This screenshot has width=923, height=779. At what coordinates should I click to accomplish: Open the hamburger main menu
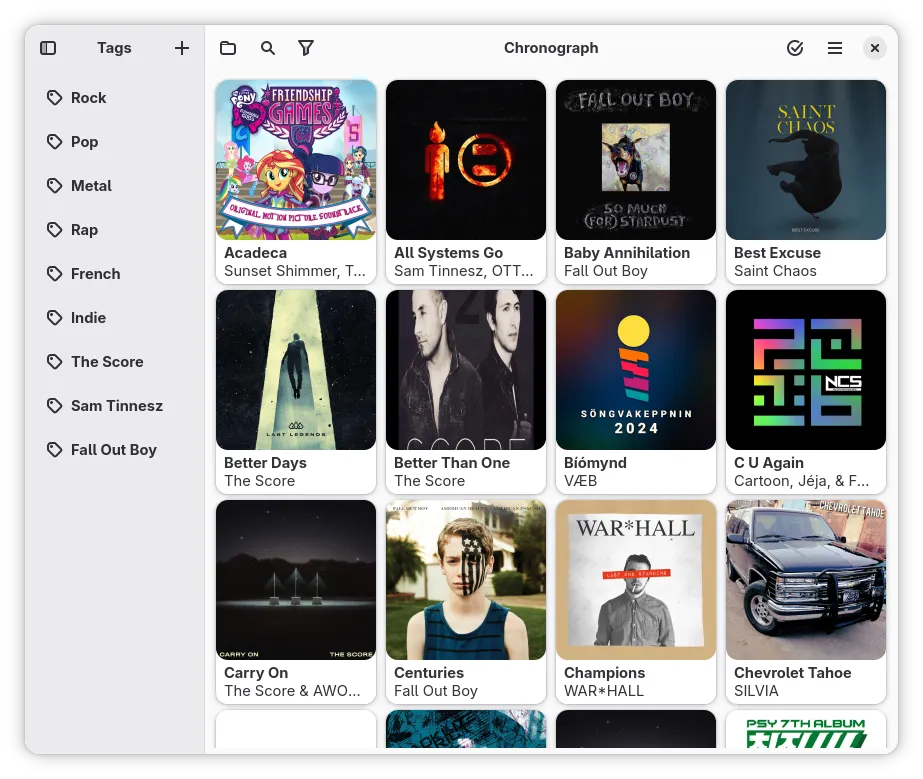835,48
